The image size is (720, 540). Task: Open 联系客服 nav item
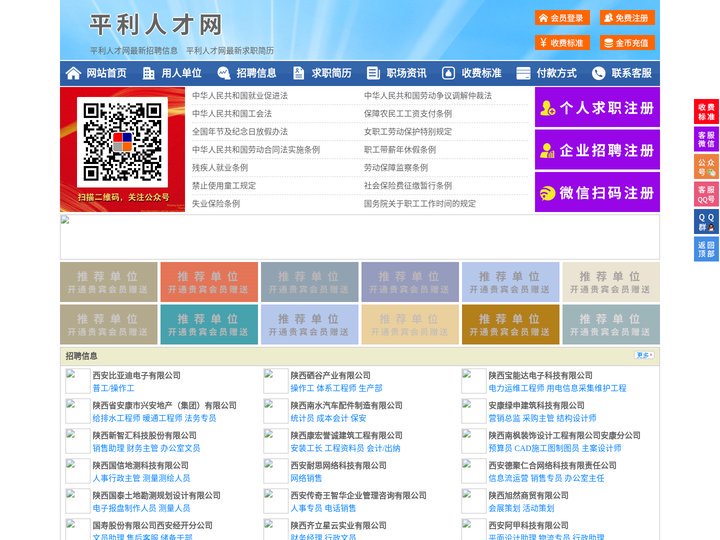tap(631, 73)
